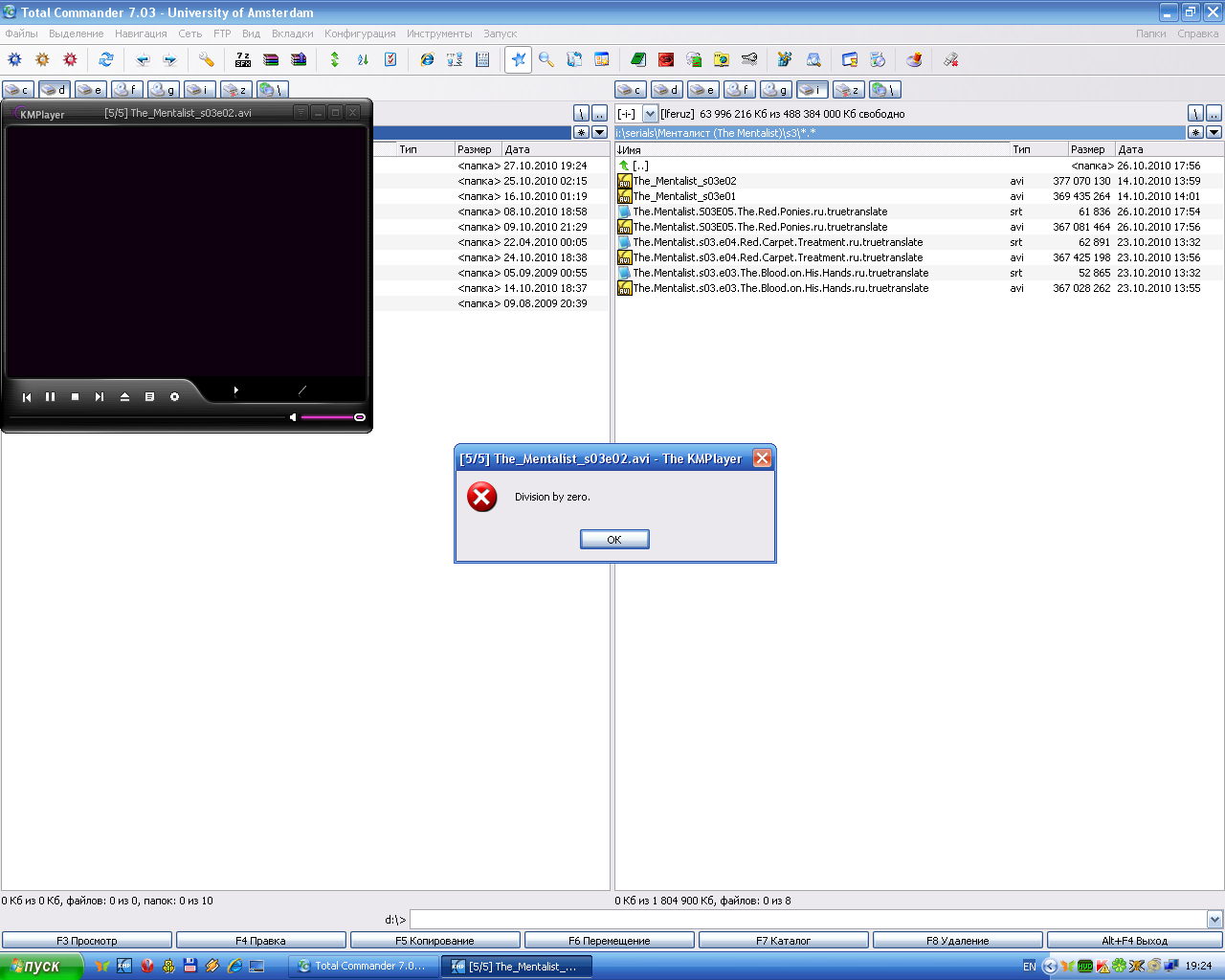Open the Инструменты menu
The width and height of the screenshot is (1225, 980).
click(x=439, y=33)
